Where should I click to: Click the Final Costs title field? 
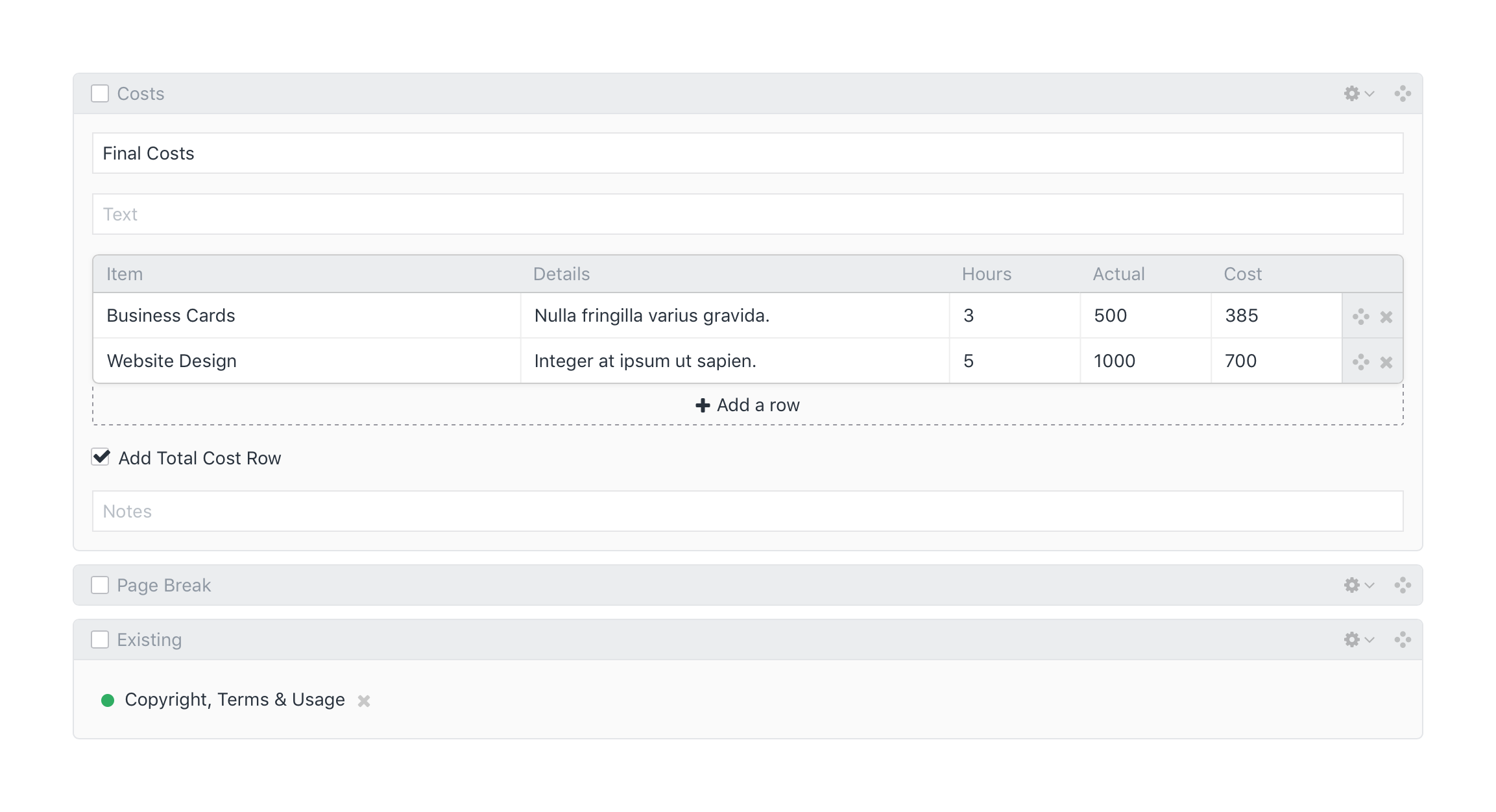pos(748,153)
